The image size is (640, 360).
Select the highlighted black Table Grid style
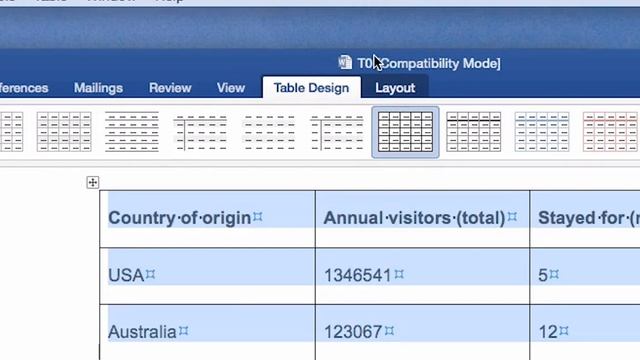[x=405, y=132]
